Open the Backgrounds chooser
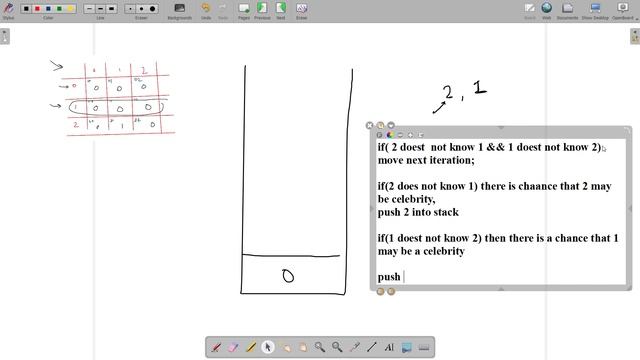Viewport: 640px width, 360px height. click(180, 11)
